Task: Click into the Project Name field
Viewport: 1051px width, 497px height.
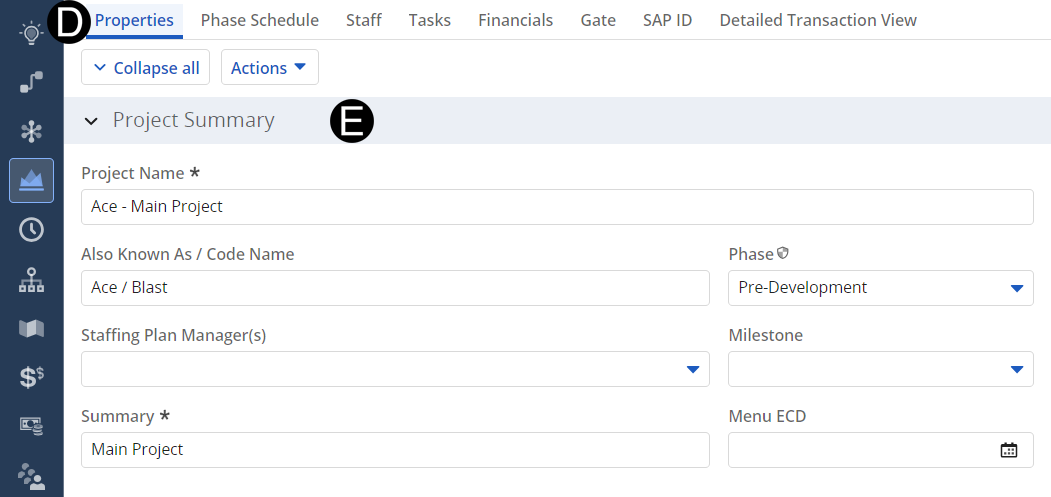Action: tap(556, 207)
